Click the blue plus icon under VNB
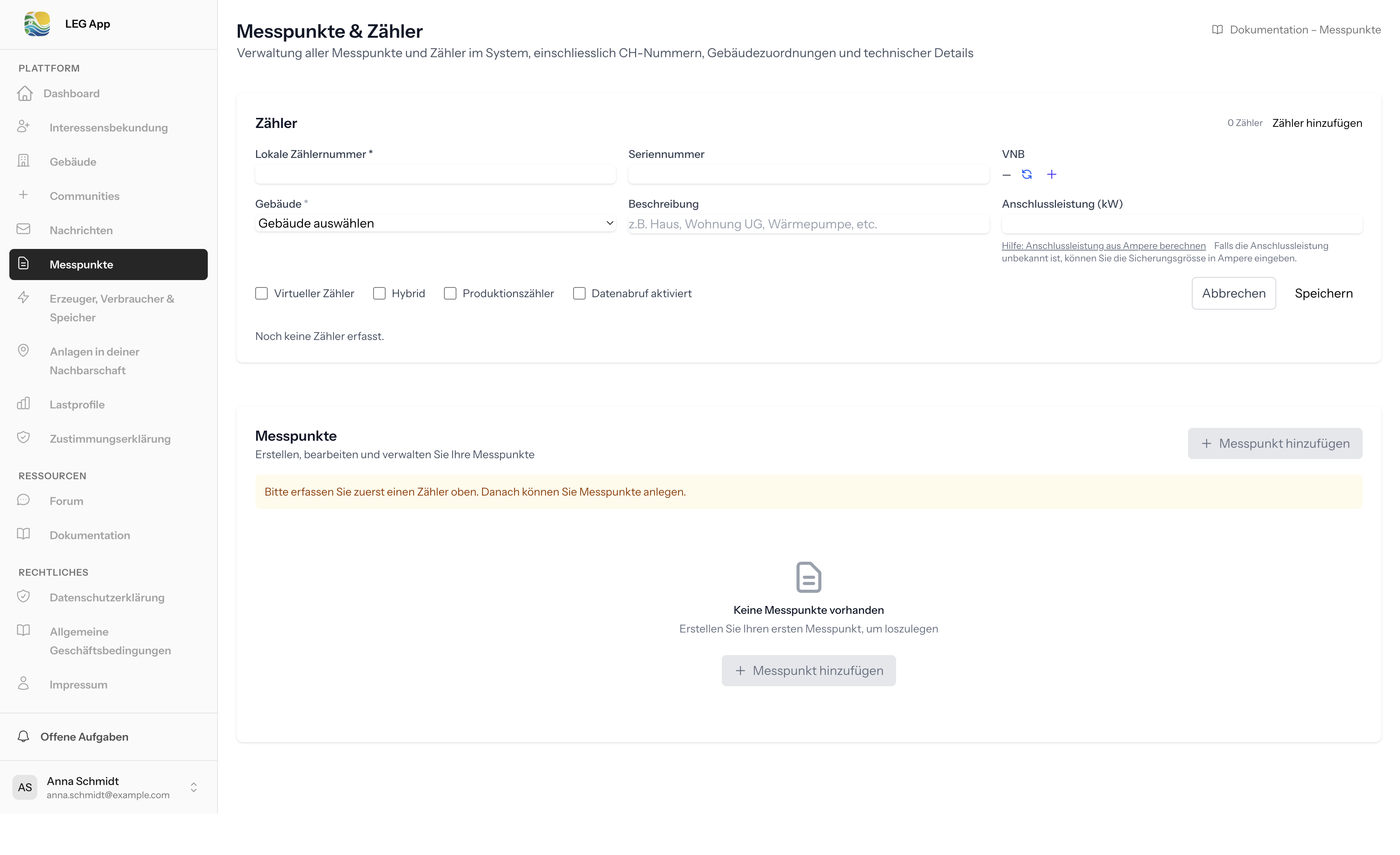Viewport: 1400px width, 855px height. [1051, 174]
